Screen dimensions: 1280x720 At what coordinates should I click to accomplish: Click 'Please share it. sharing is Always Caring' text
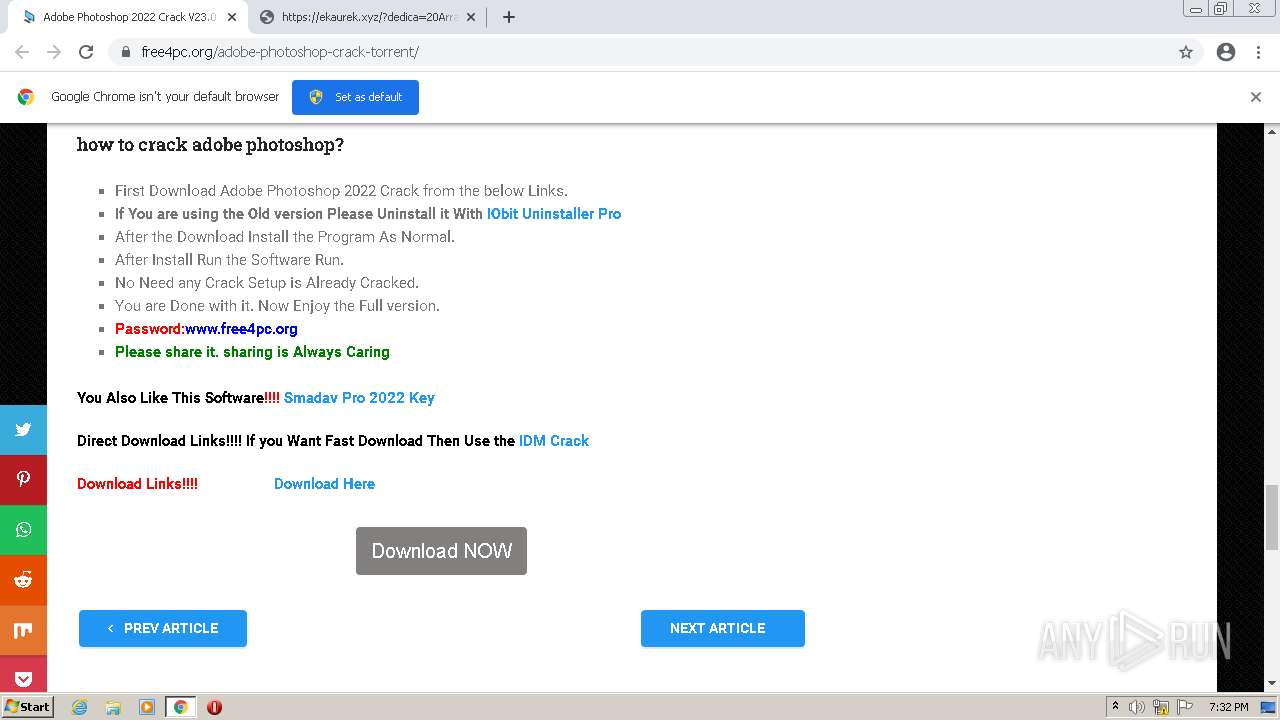[x=252, y=352]
